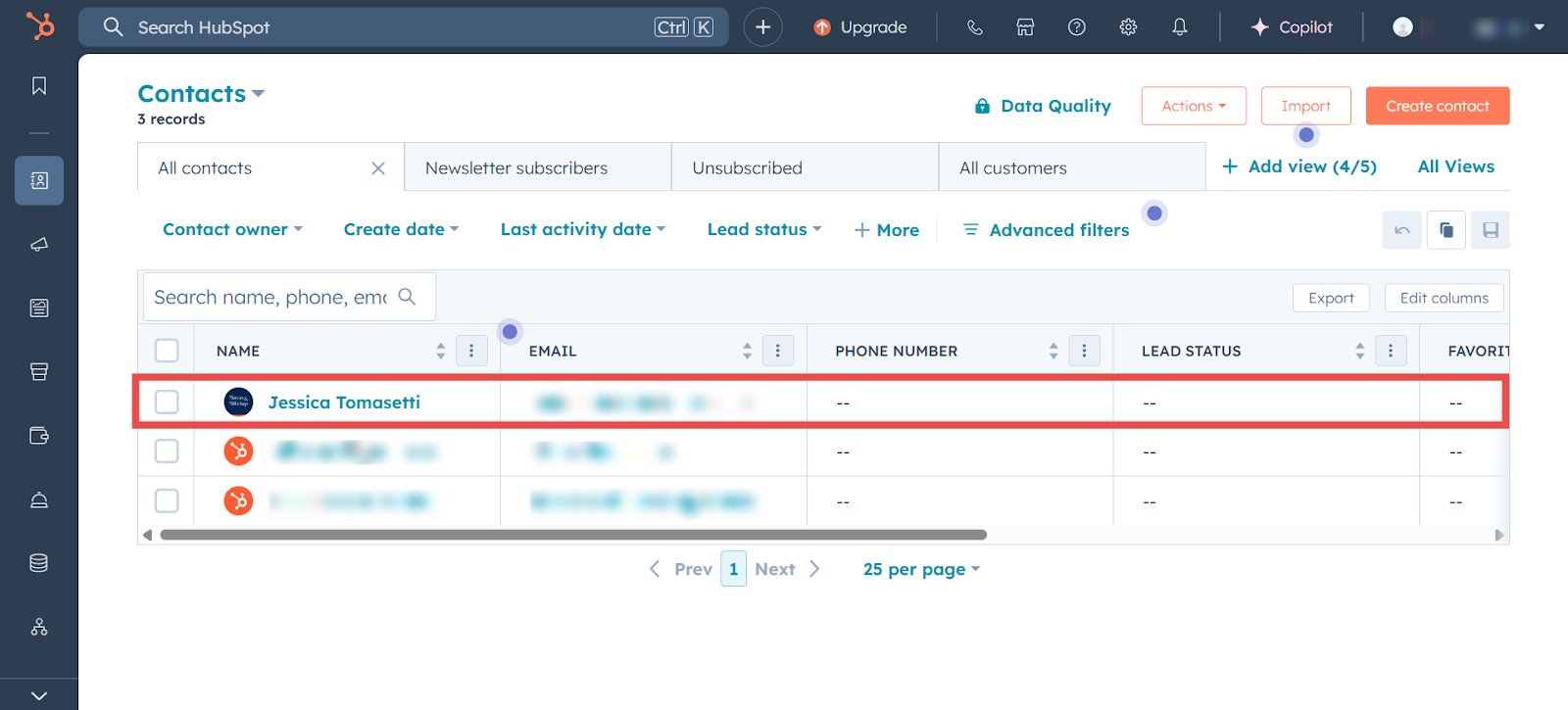This screenshot has height=710, width=1568.
Task: Click the help question mark icon
Action: click(1076, 27)
